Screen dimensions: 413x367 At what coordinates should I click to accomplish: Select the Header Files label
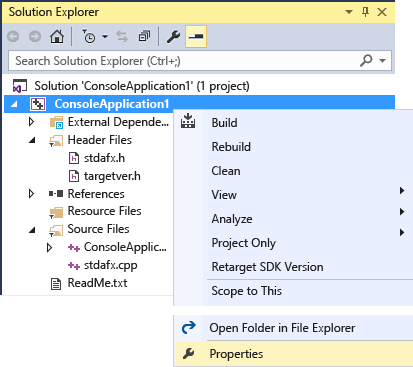point(99,140)
